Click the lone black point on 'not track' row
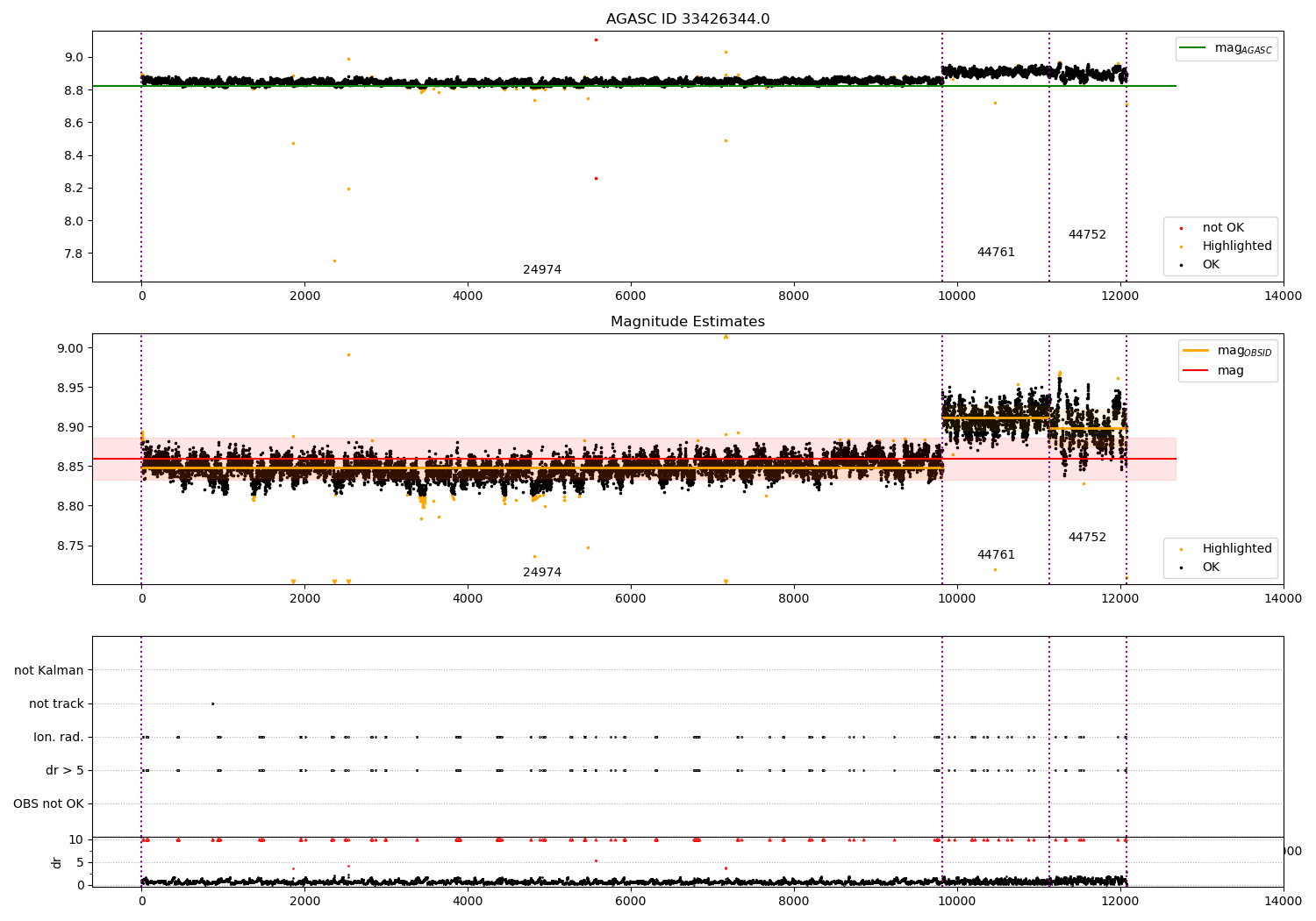 click(212, 703)
